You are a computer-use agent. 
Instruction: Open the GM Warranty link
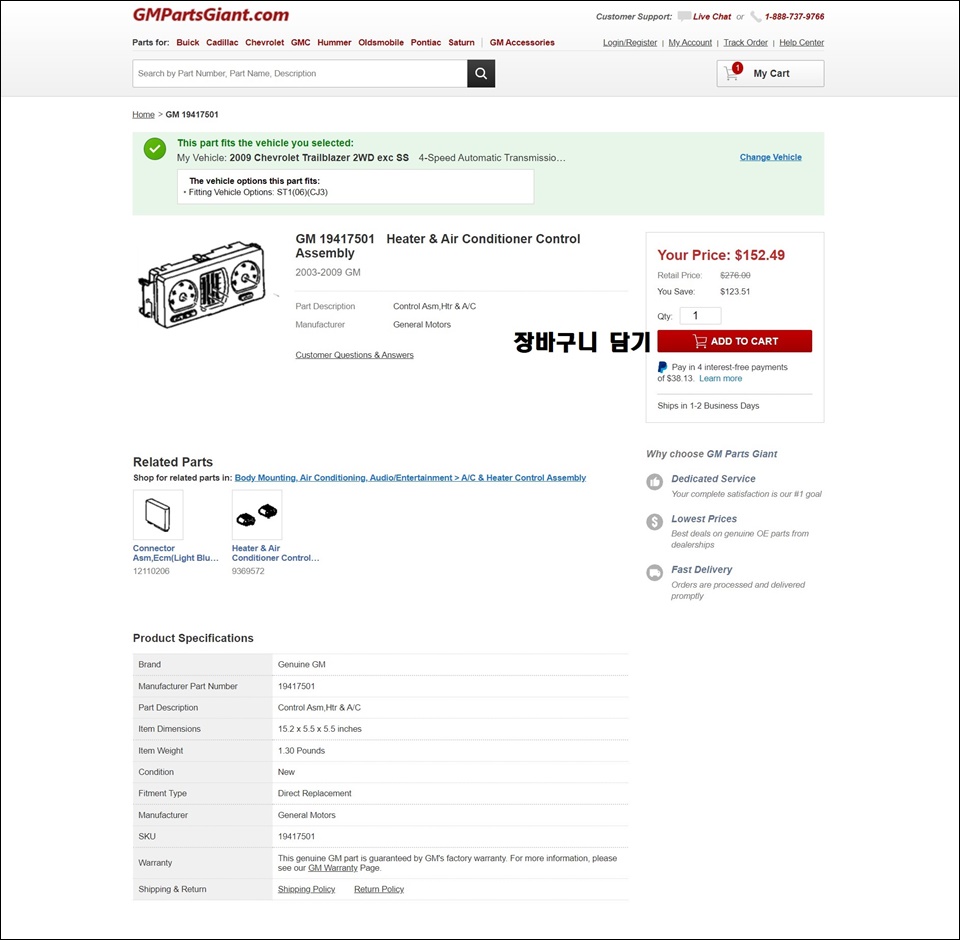click(332, 868)
